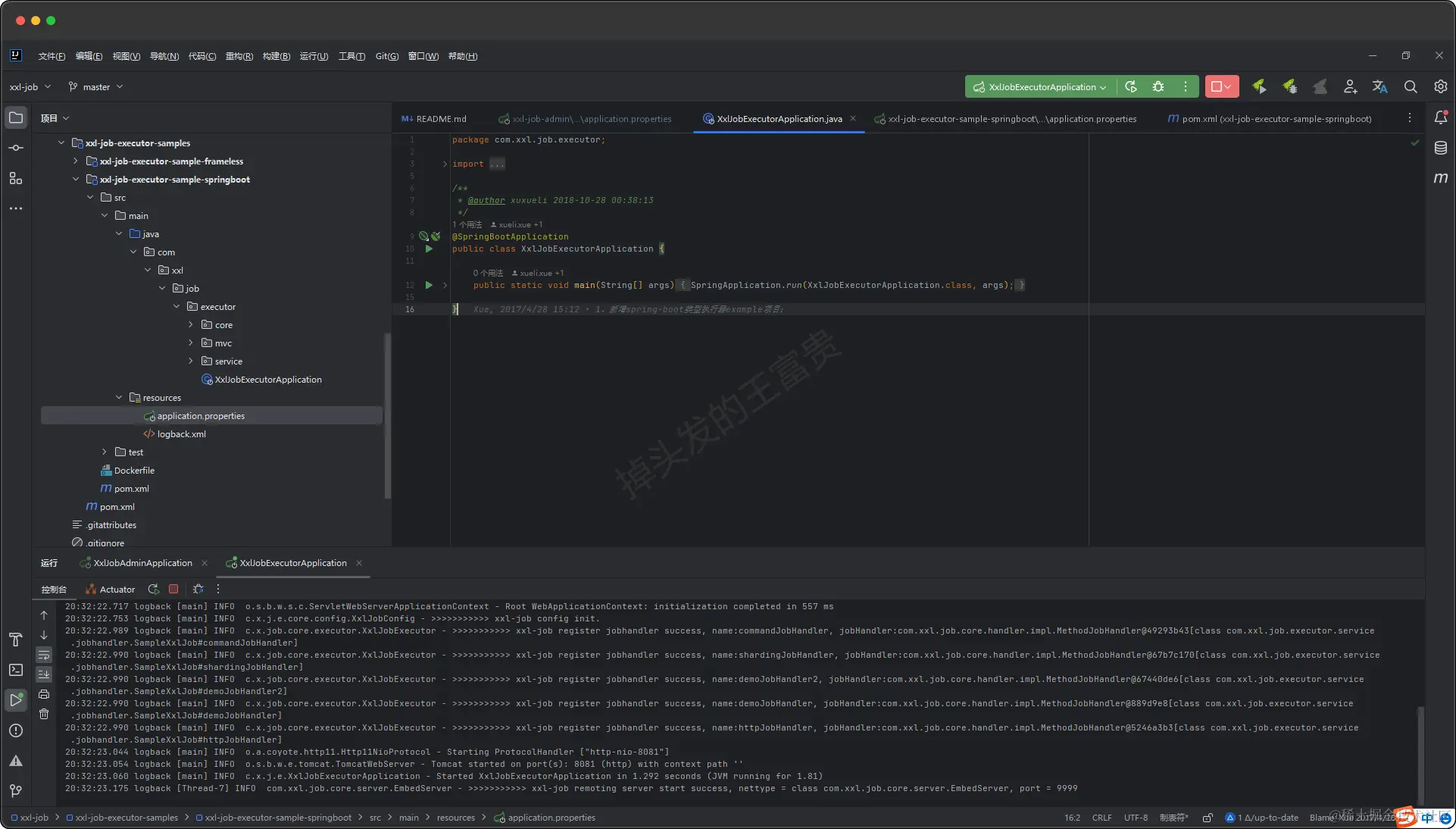This screenshot has height=829, width=1456.
Task: Switch to README.md editor tab
Action: (441, 119)
